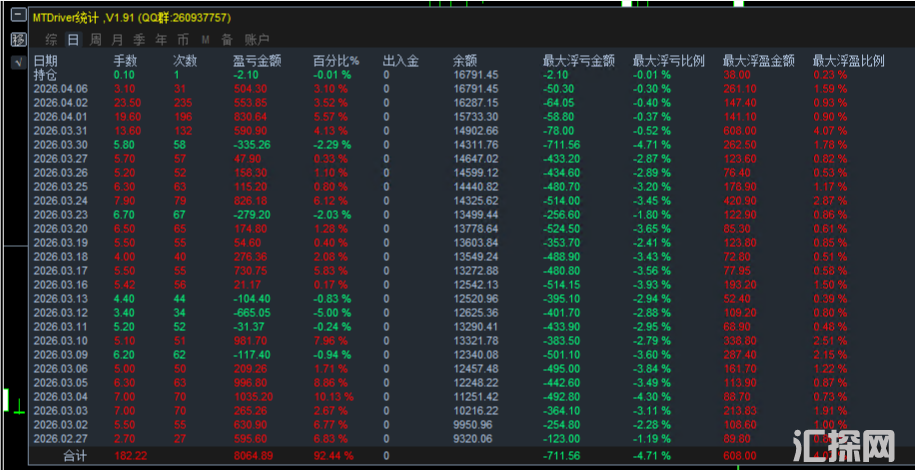
Task: Collapse the statistics panel with minus button
Action: pyautogui.click(x=19, y=16)
